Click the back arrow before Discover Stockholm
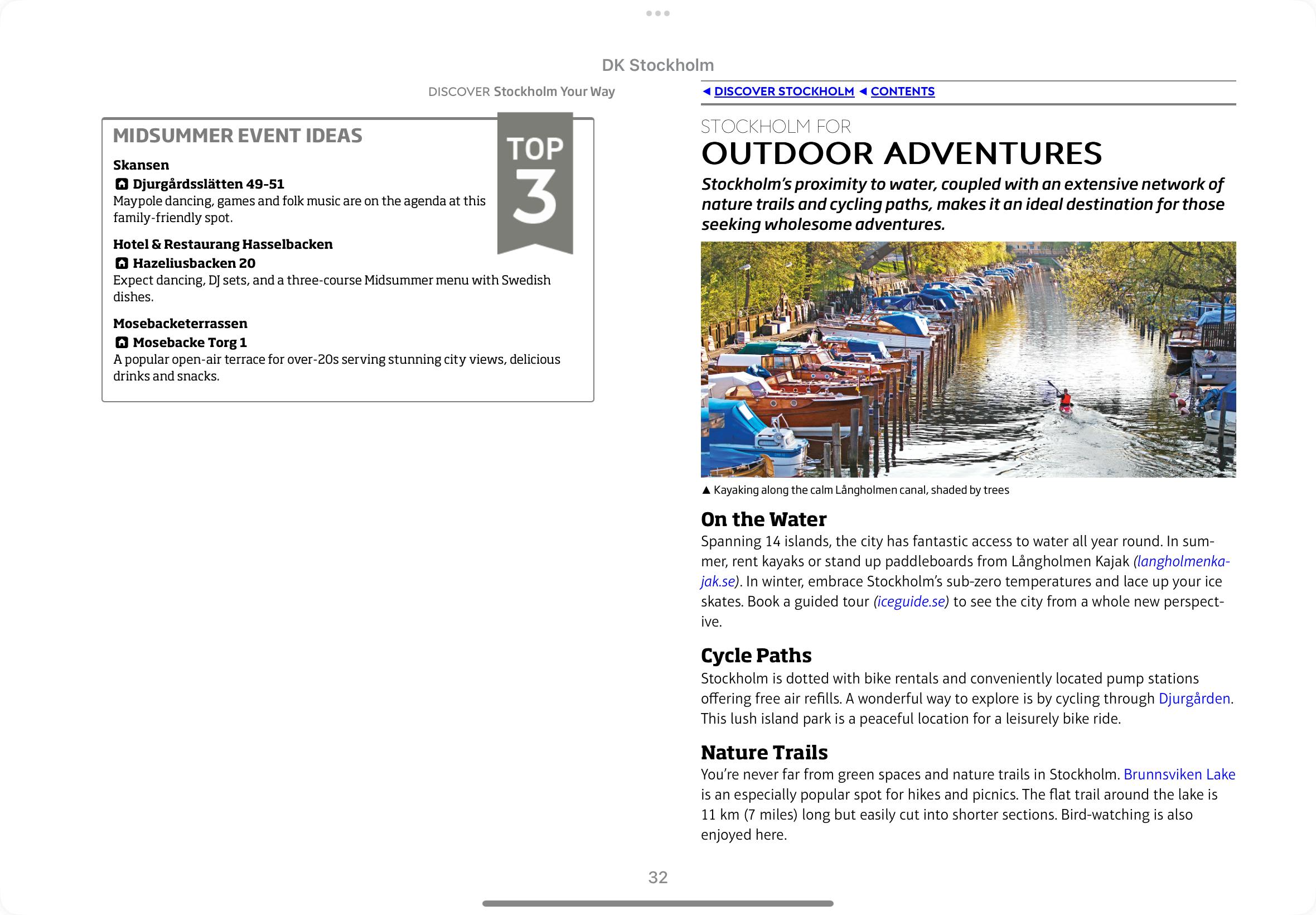 (x=707, y=92)
